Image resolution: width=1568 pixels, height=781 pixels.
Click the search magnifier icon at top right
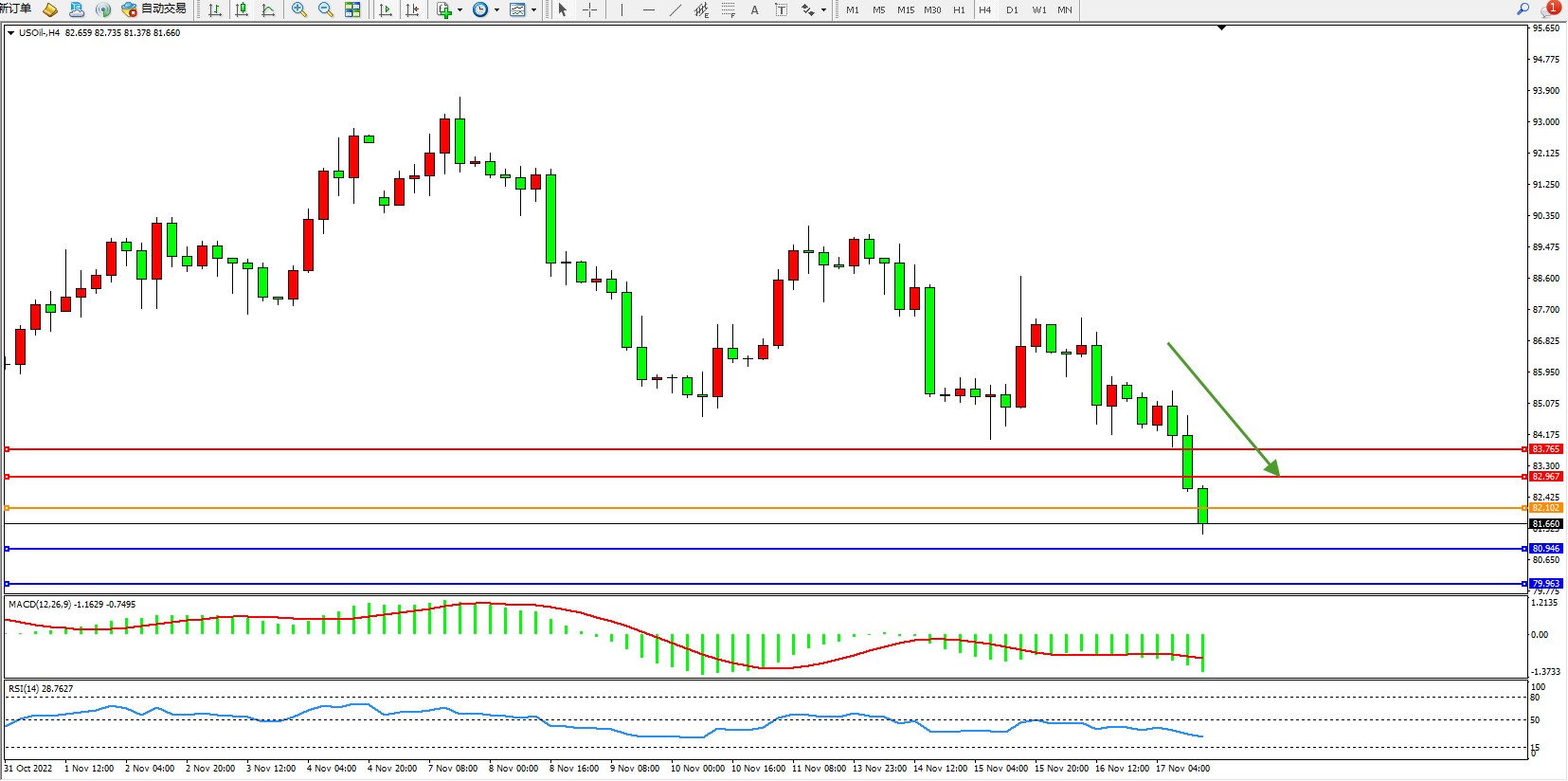pyautogui.click(x=1523, y=9)
